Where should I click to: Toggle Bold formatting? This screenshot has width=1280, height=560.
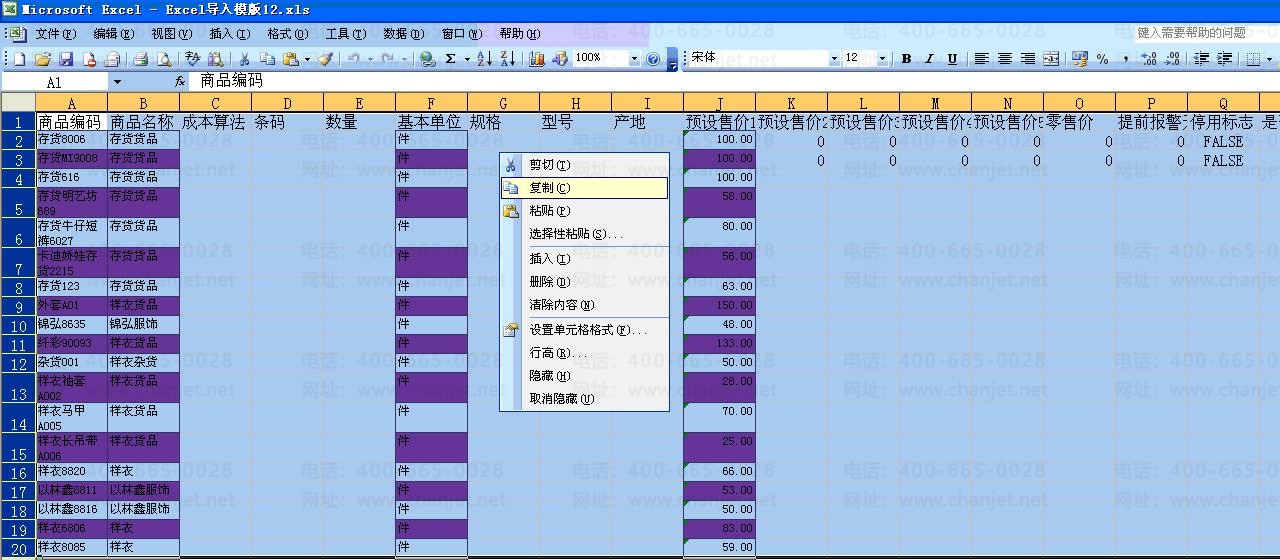906,59
